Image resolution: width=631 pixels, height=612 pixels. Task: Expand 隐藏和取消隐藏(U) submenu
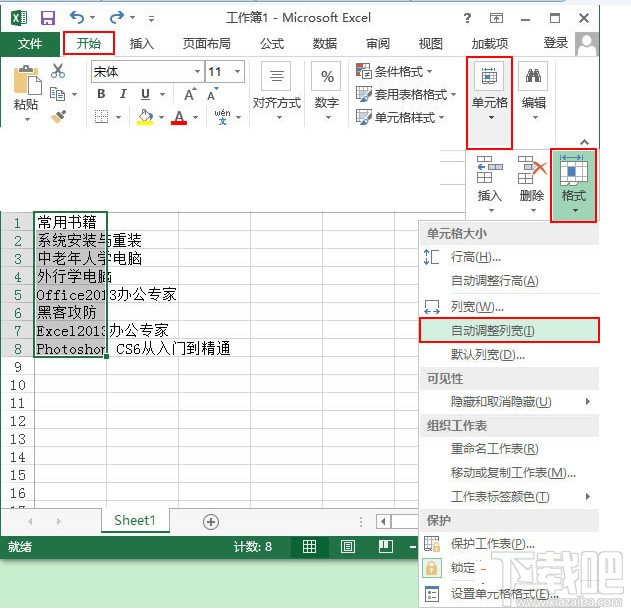[509, 402]
